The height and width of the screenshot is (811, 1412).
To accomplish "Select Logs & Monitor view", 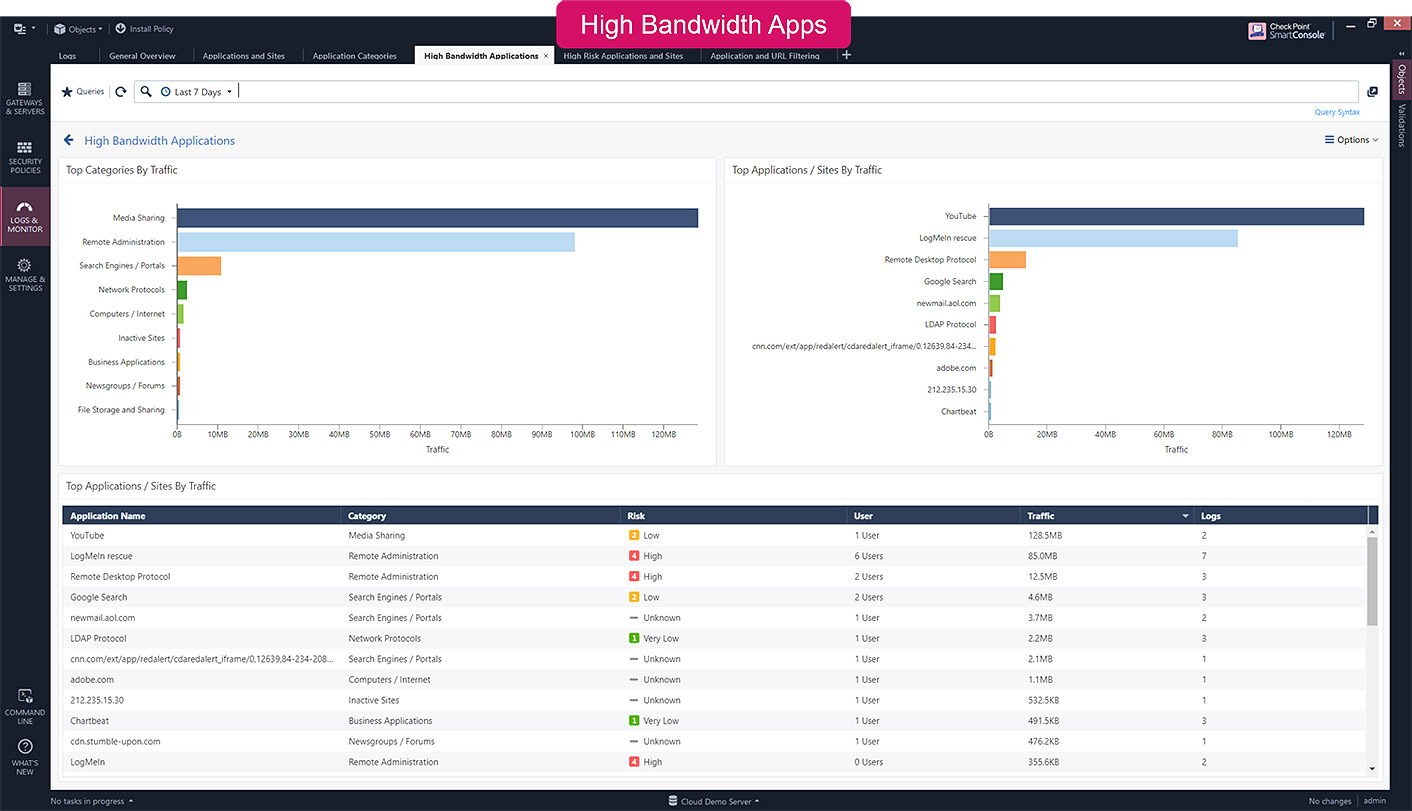I will (25, 217).
